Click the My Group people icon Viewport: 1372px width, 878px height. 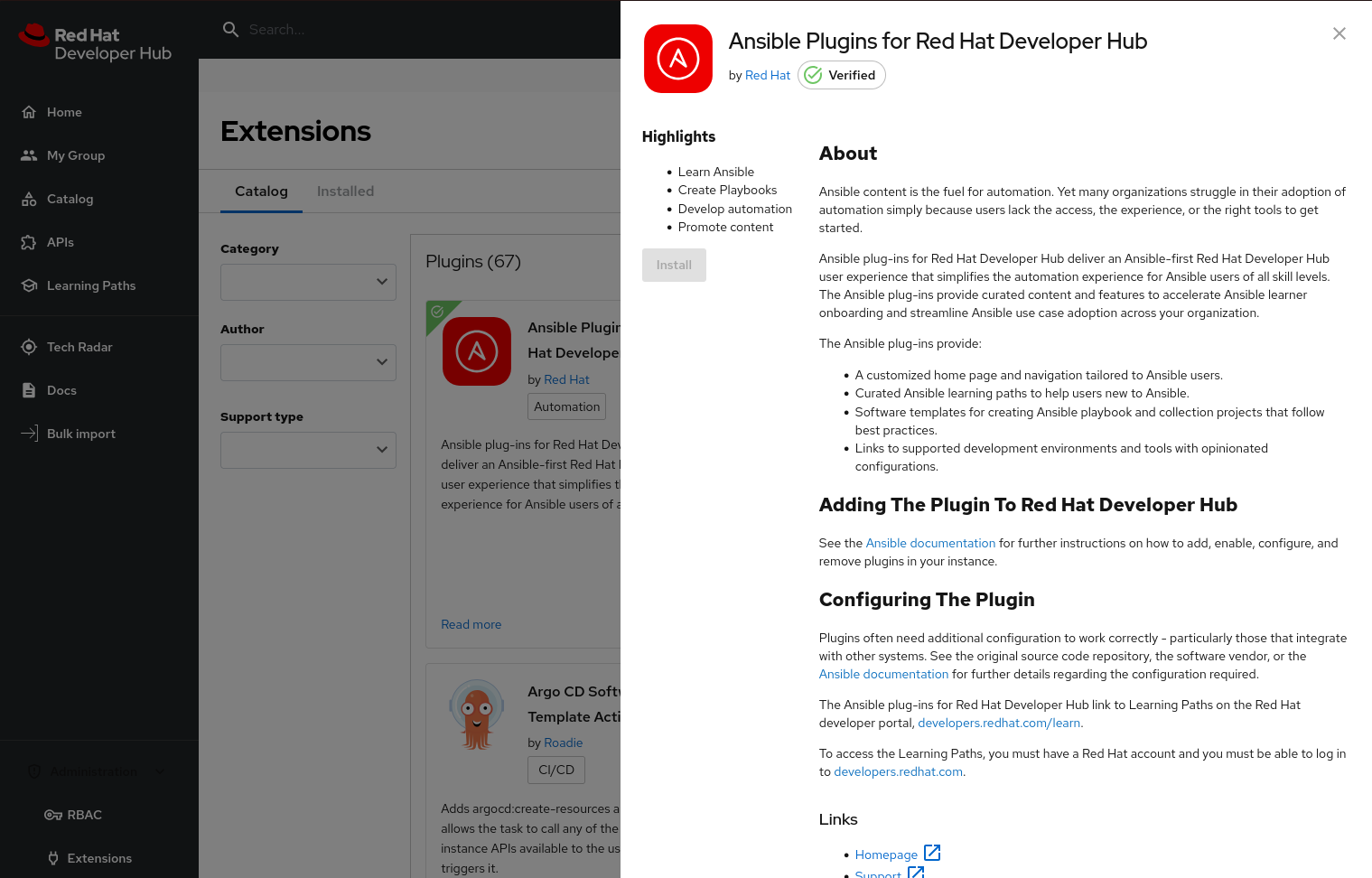(29, 155)
